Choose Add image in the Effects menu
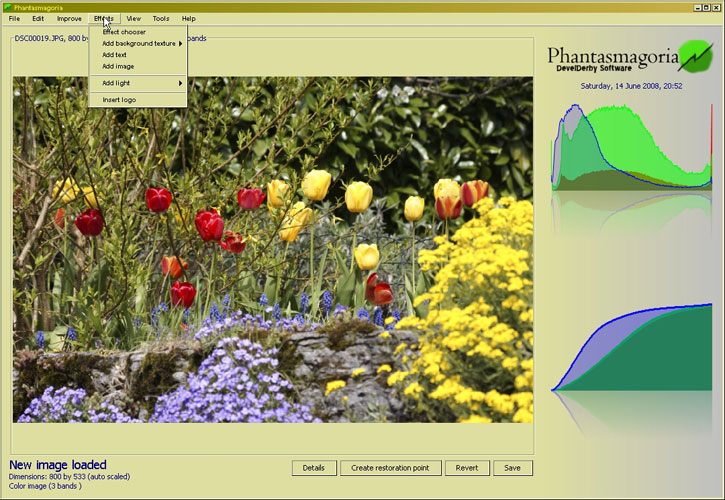Viewport: 725px width, 500px height. 118,66
